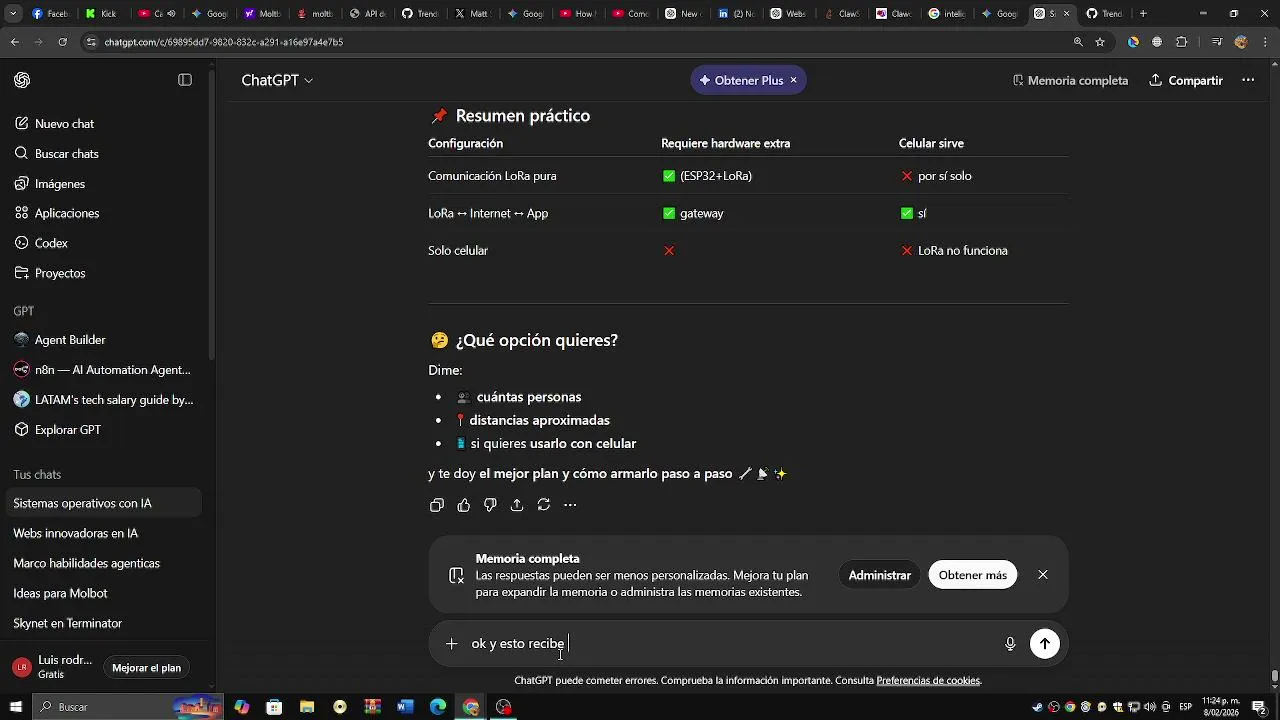Dismiss the Obtener Plus pill
Image resolution: width=1280 pixels, height=720 pixels.
[794, 80]
